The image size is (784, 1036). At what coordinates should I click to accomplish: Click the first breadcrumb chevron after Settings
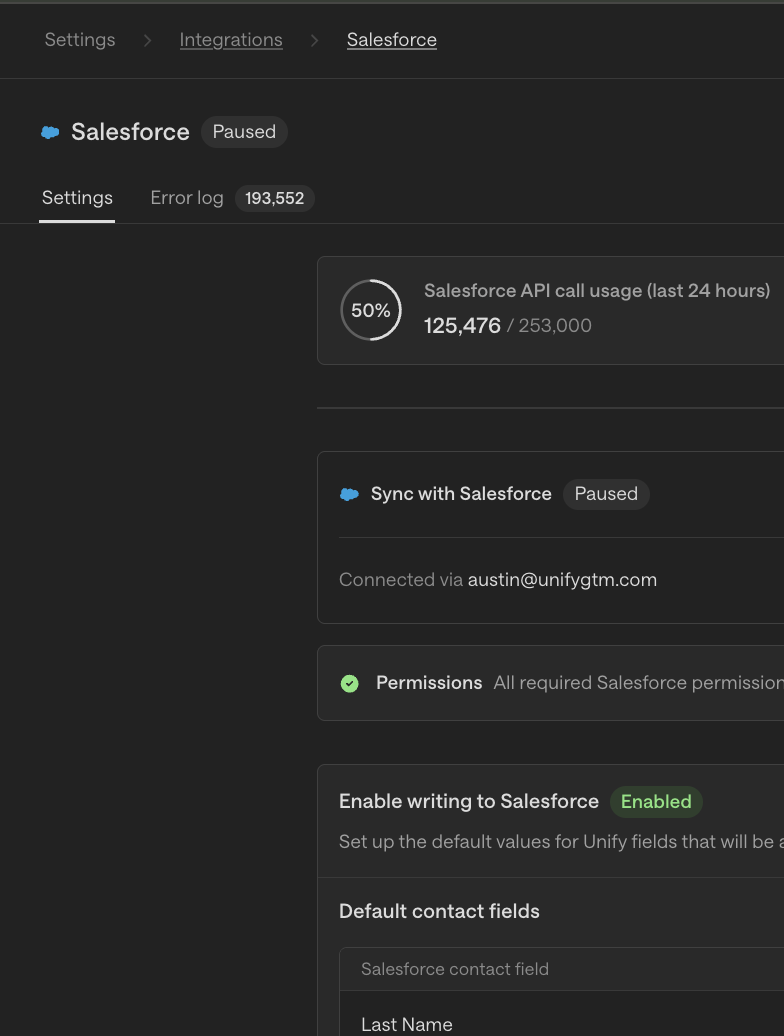(147, 40)
